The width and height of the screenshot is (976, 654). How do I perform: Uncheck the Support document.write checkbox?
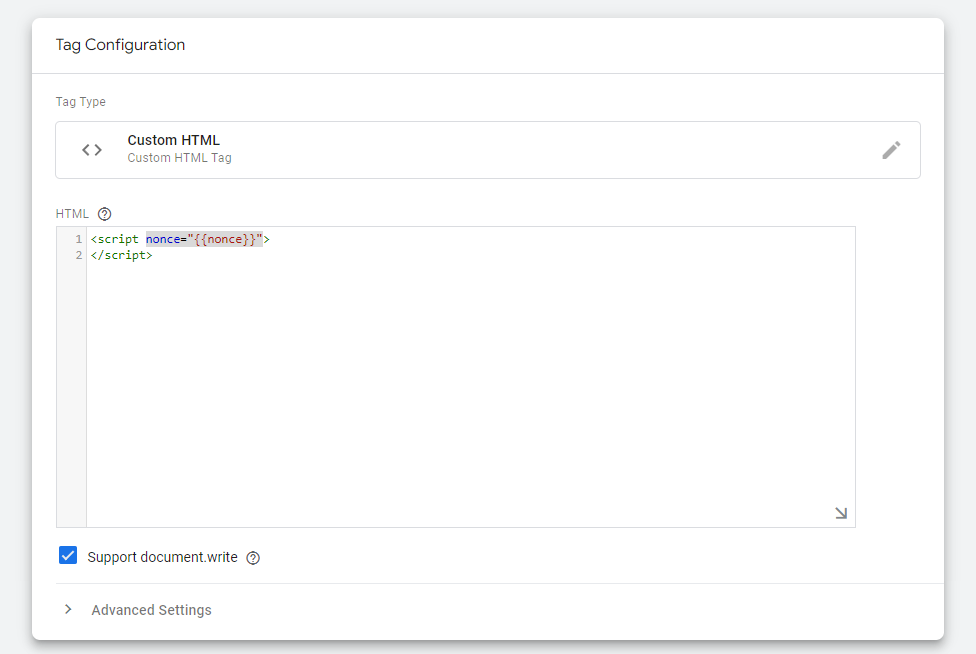(68, 555)
